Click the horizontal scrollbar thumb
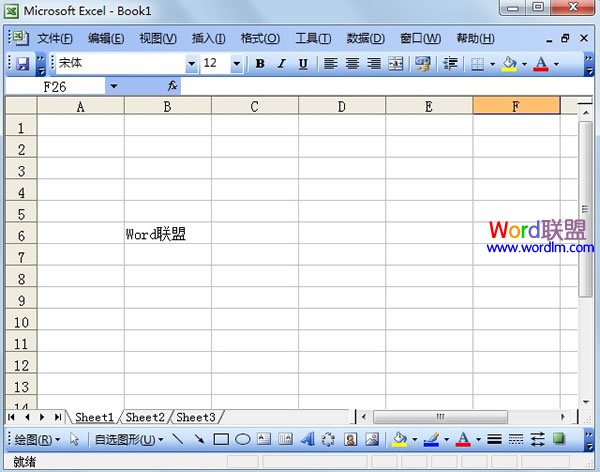Viewport: 600px width, 472px height. [x=440, y=417]
